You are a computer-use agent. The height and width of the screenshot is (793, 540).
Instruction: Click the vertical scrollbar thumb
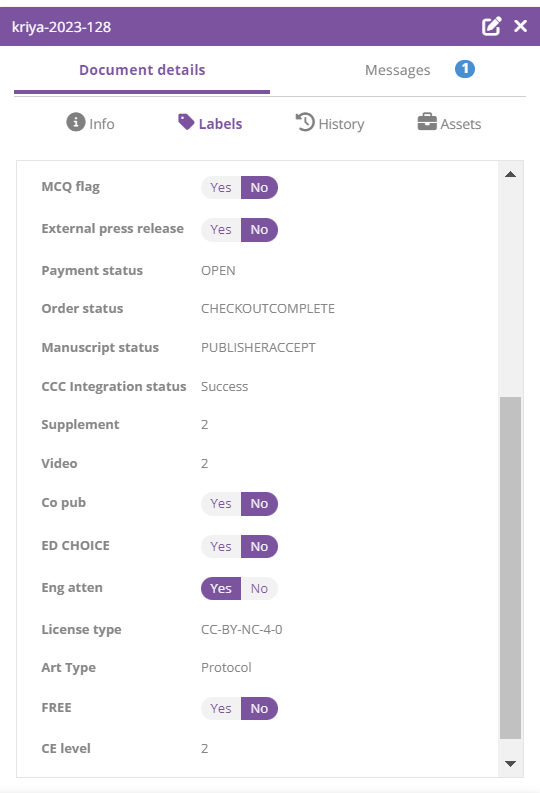click(511, 568)
